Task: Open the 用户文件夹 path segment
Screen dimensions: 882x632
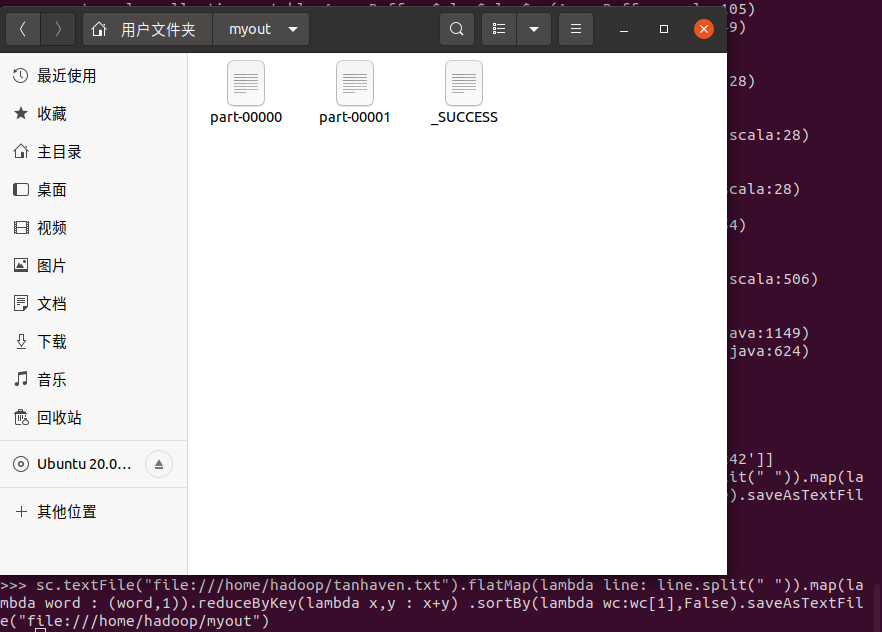Action: click(x=158, y=29)
